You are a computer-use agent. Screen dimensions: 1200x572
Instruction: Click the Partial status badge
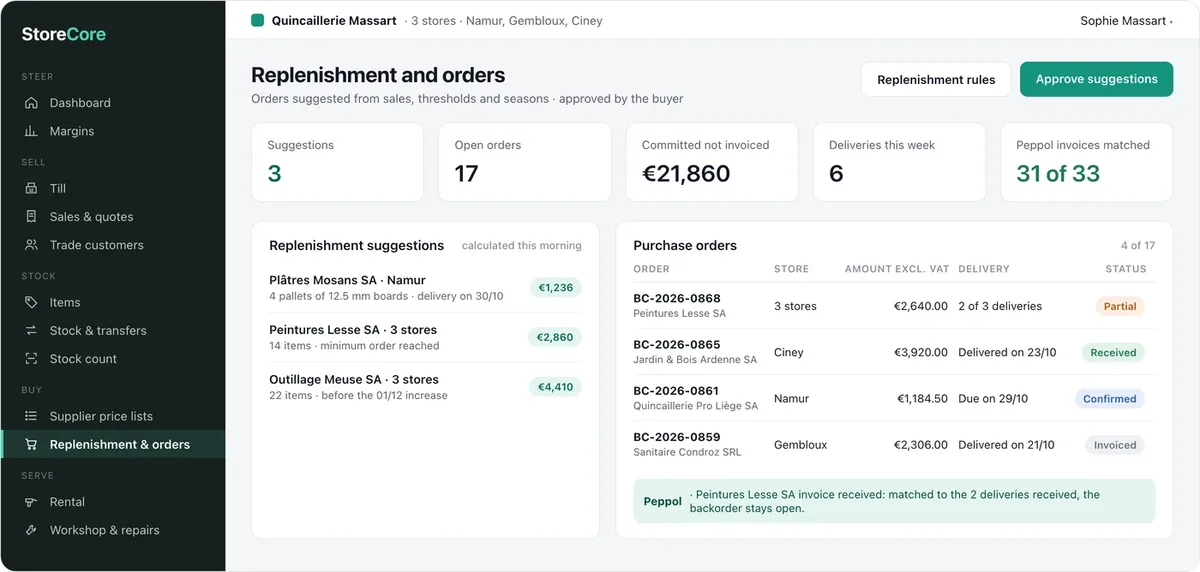pos(1120,306)
